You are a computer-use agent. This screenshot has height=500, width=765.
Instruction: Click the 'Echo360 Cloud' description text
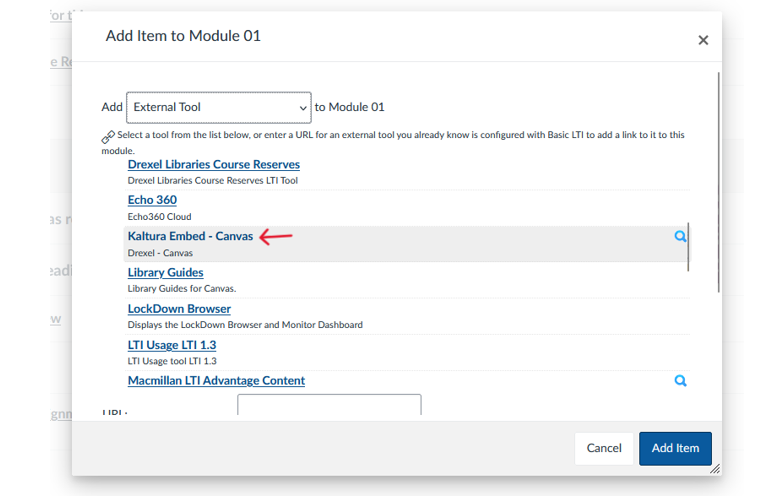pos(159,217)
